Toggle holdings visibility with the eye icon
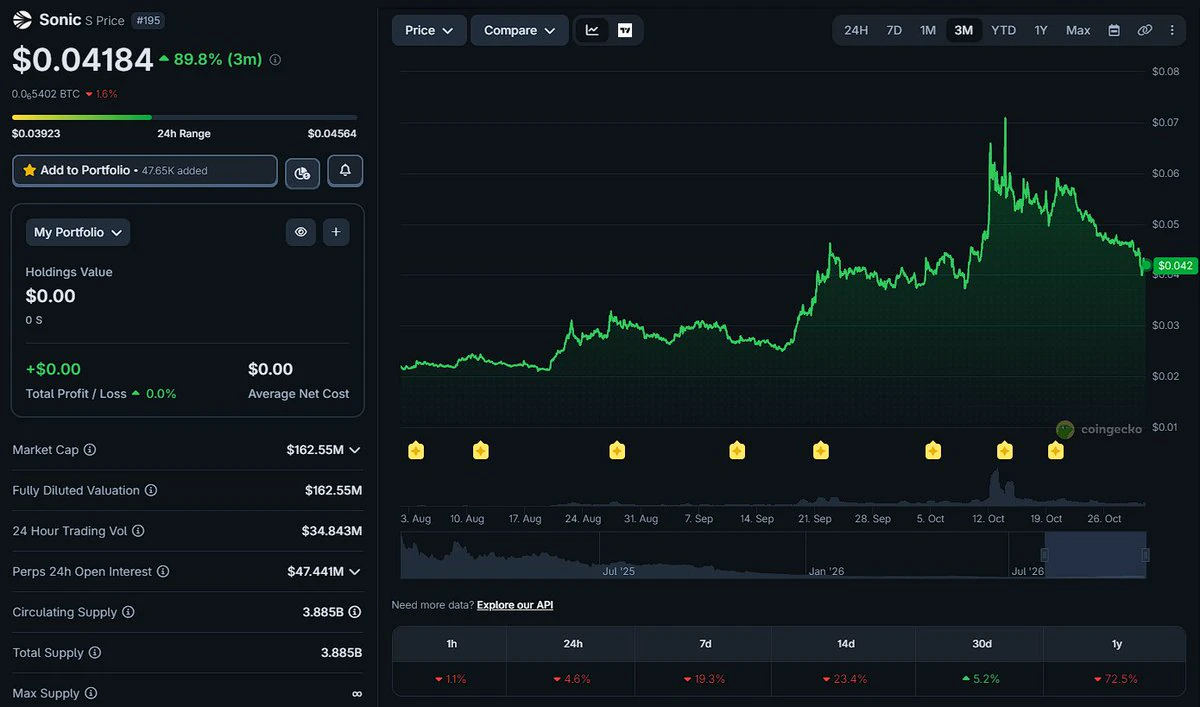This screenshot has height=707, width=1200. pos(300,232)
